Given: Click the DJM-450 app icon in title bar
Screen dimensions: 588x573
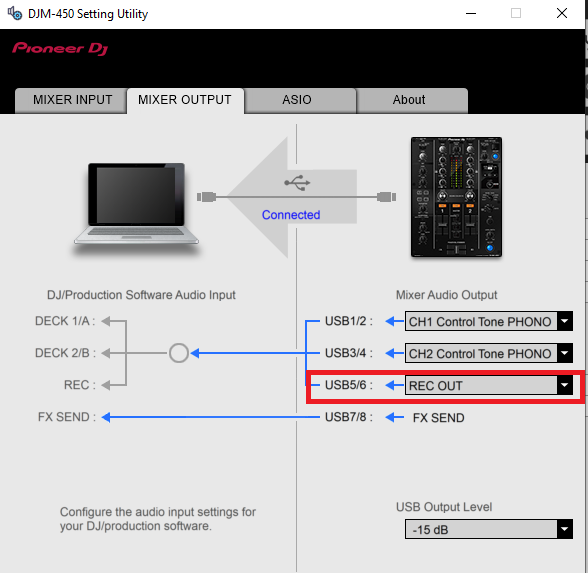Looking at the screenshot, I should click(x=15, y=14).
